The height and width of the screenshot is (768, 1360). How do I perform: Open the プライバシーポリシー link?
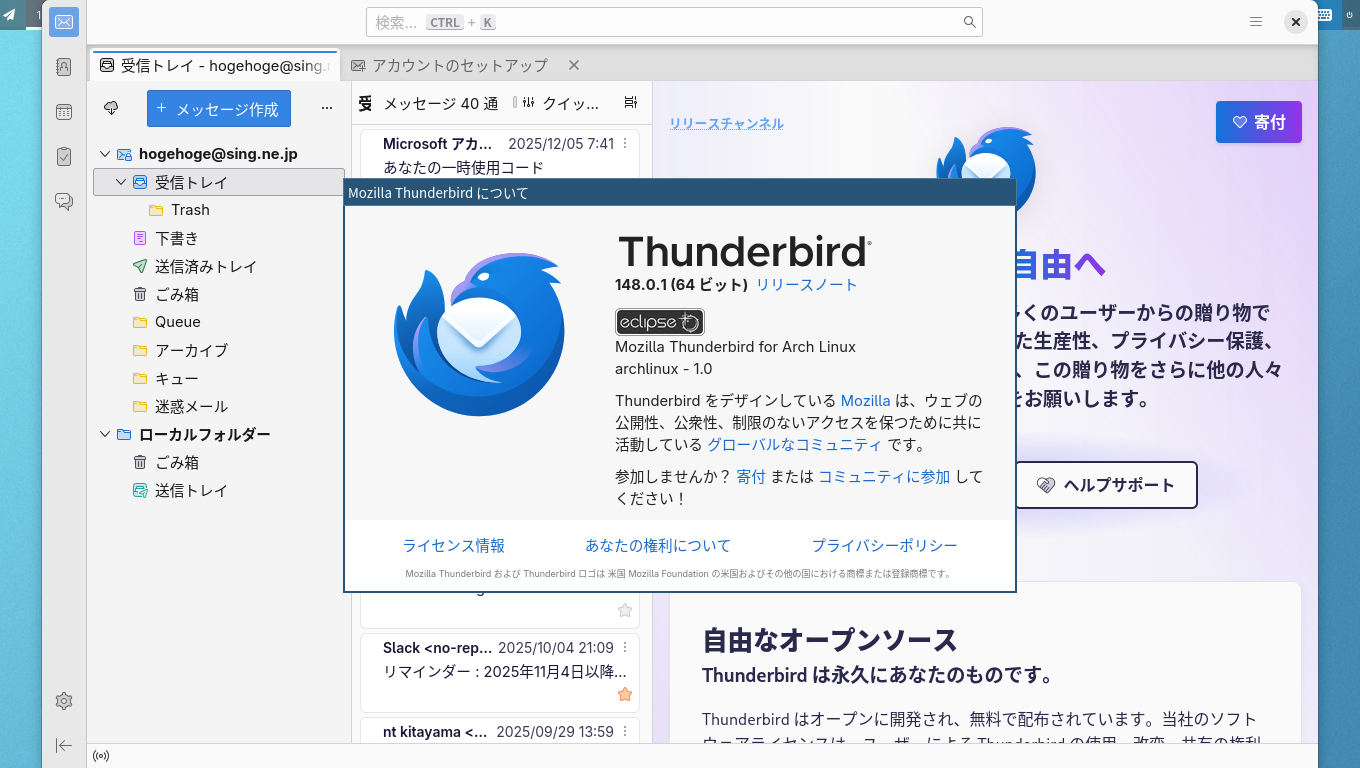884,545
